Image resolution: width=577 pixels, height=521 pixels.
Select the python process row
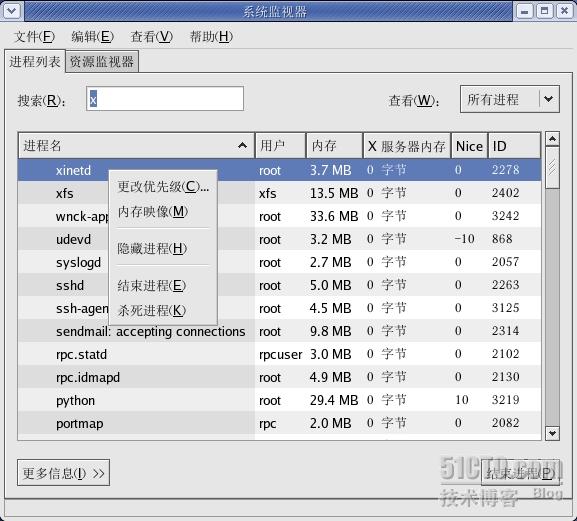pyautogui.click(x=280, y=400)
